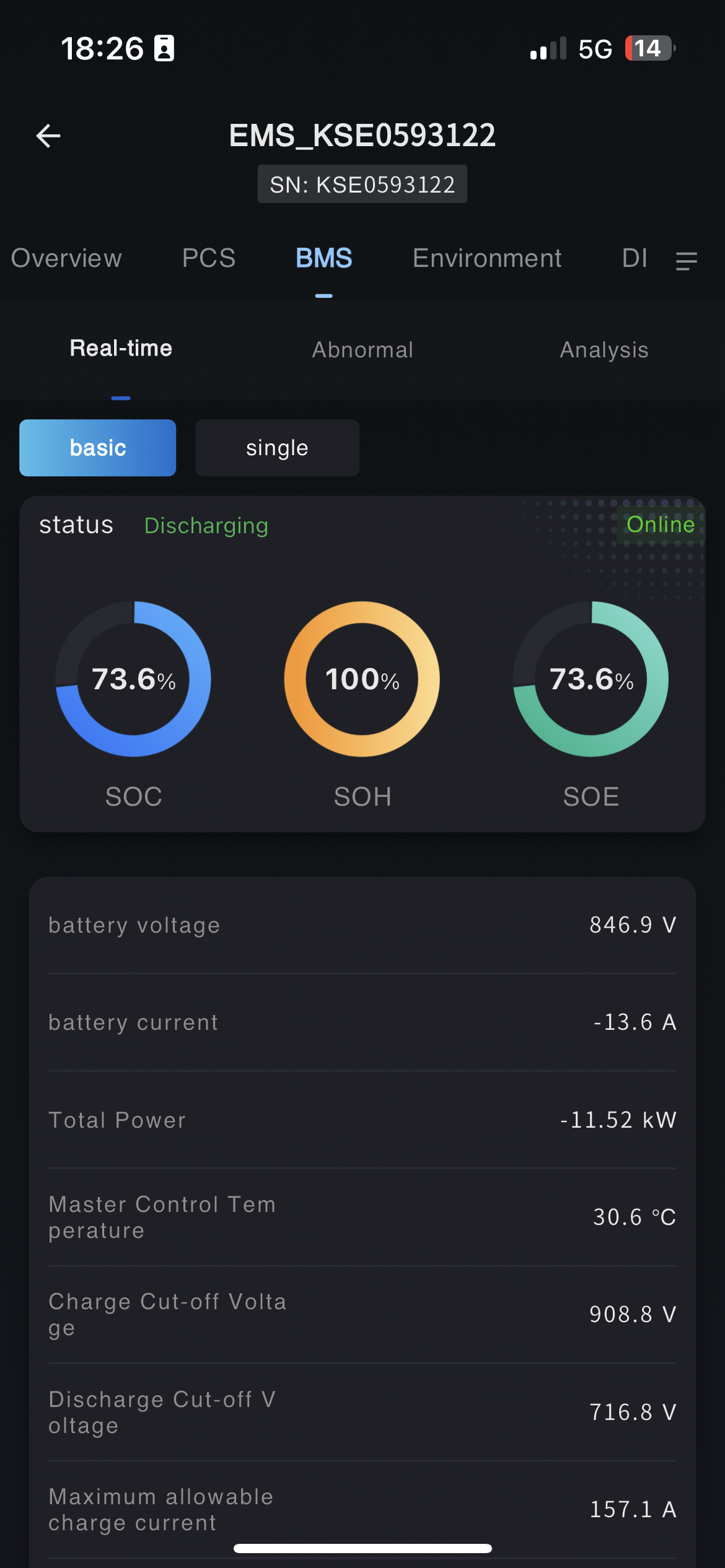Tap the SN: KSE0593122 serial badge
The image size is (725, 1568).
(x=362, y=185)
